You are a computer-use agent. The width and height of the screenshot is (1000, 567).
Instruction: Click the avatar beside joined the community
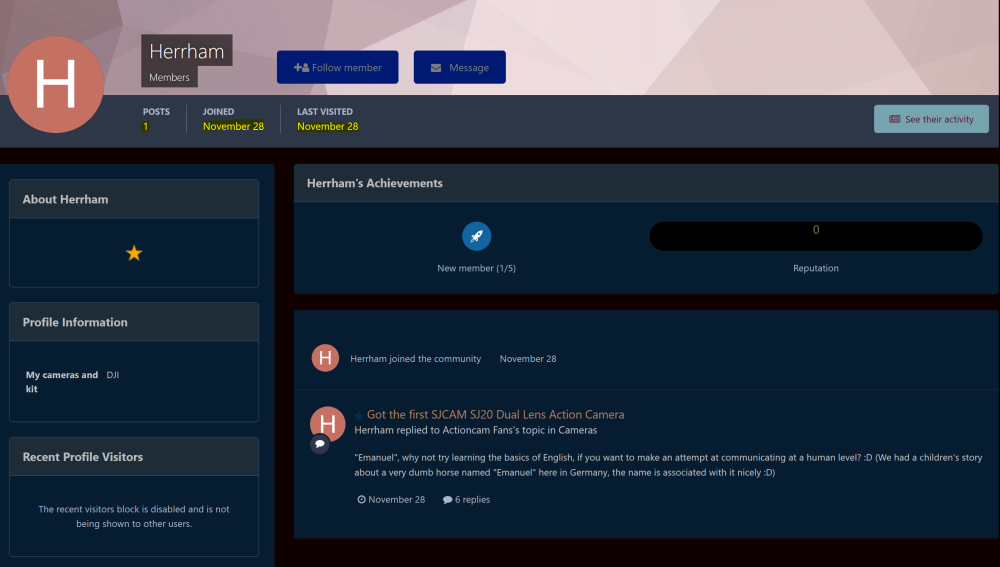tap(325, 358)
